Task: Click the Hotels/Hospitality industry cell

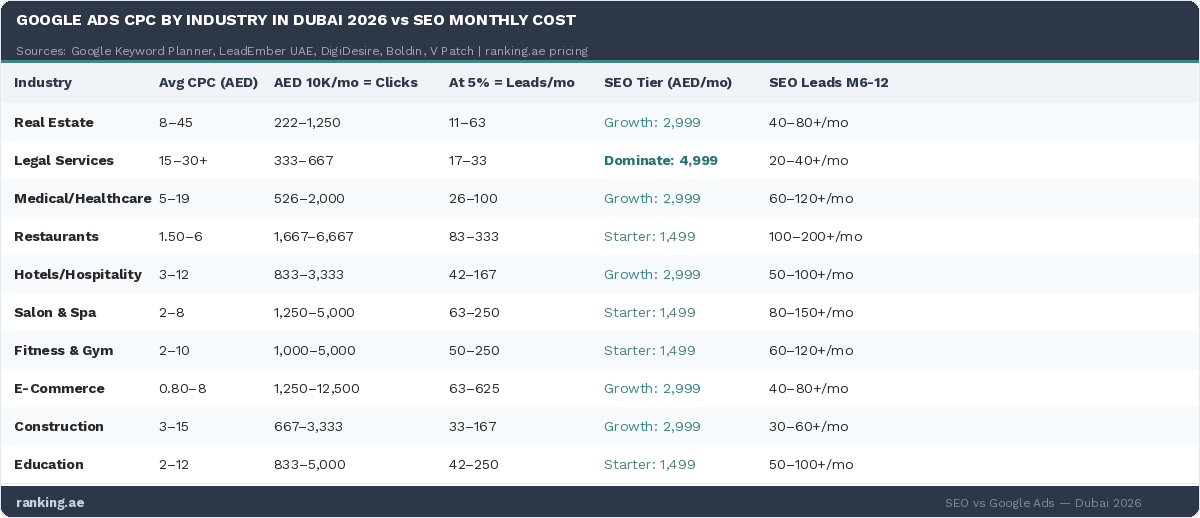Action: [78, 275]
